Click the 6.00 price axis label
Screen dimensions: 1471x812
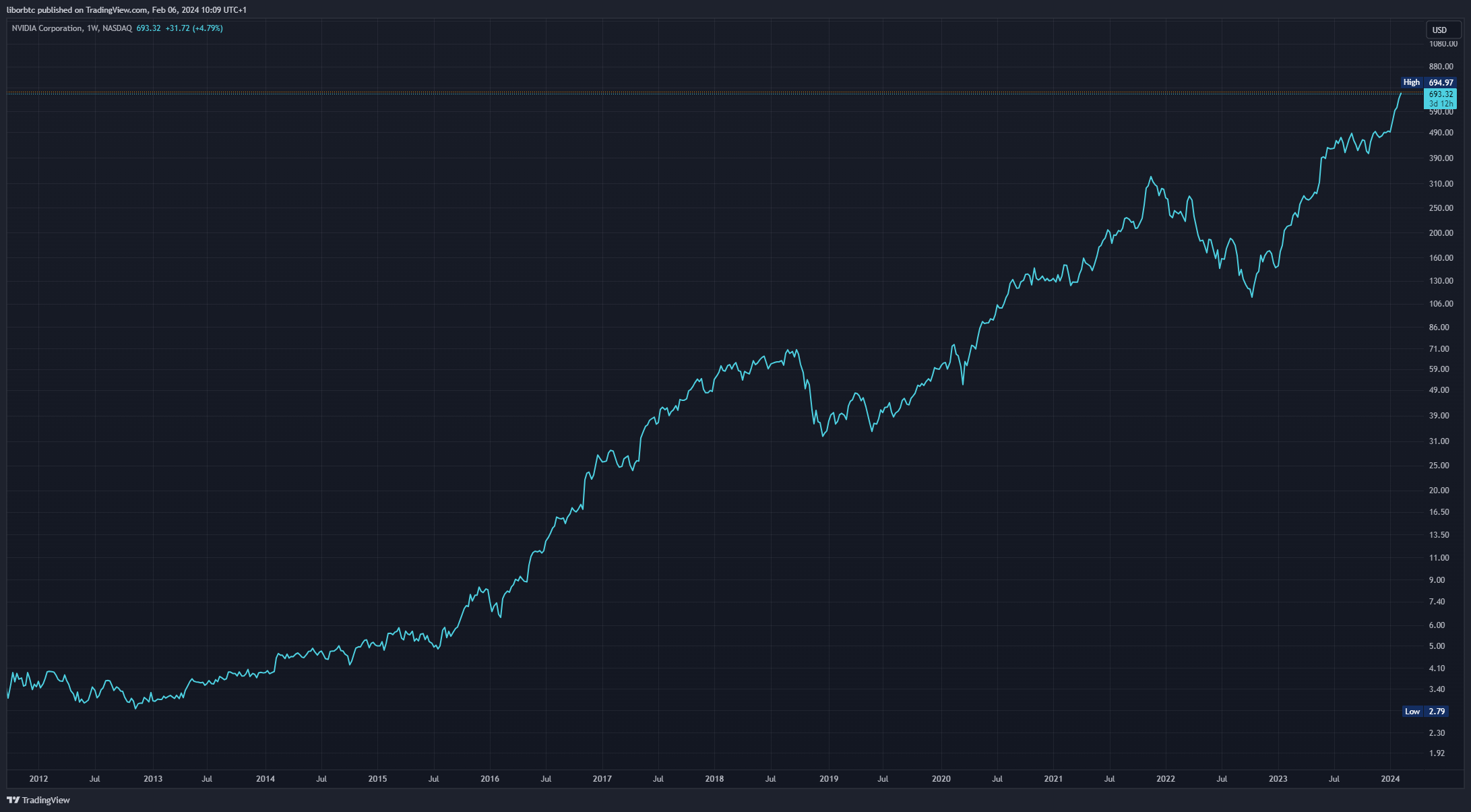1437,625
